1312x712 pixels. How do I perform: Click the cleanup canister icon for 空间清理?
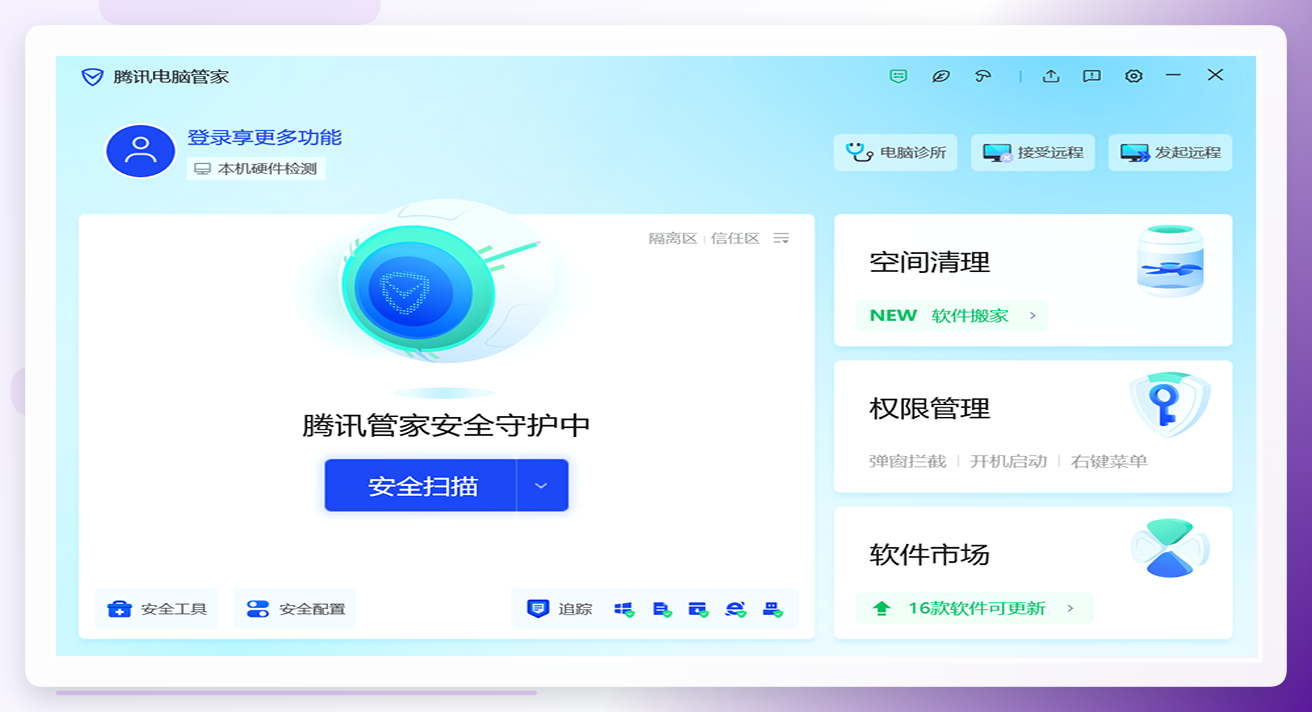(1170, 261)
